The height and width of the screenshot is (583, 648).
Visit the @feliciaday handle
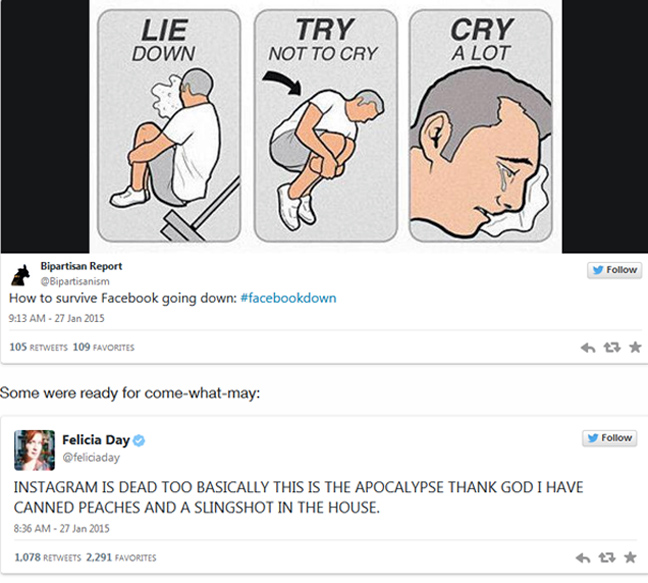pyautogui.click(x=91, y=456)
